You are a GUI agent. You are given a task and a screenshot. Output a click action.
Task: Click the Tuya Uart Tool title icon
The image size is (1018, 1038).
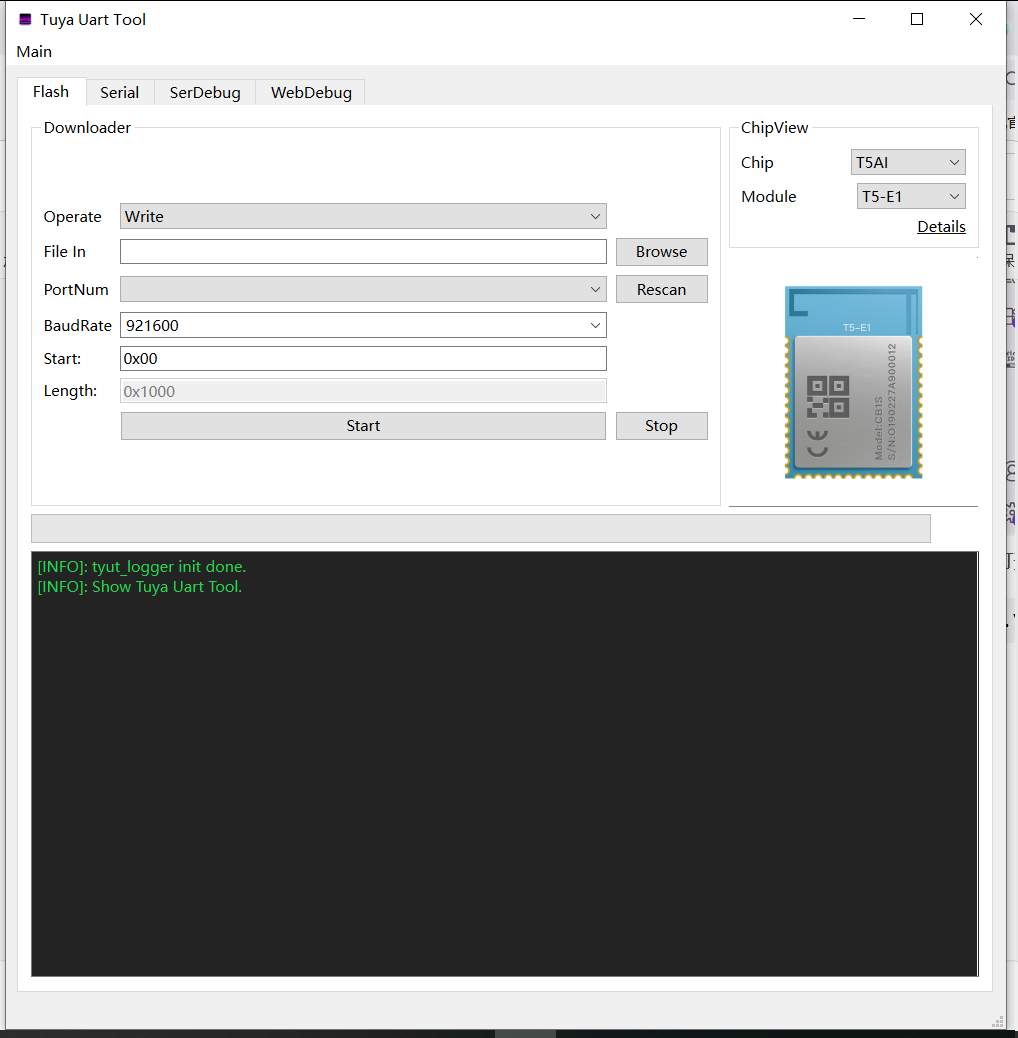25,19
